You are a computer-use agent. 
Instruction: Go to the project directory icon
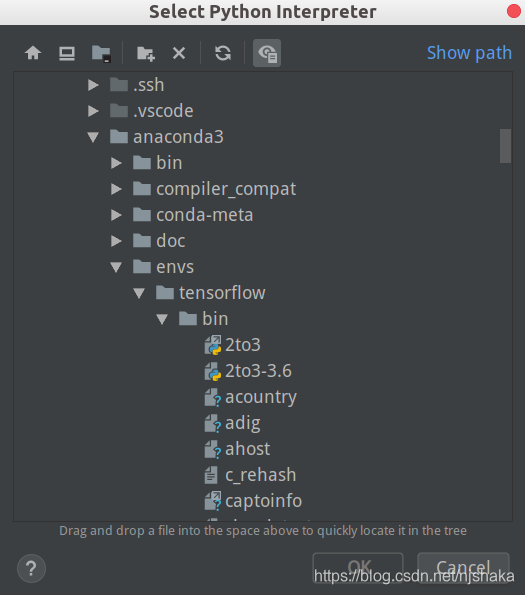[101, 54]
